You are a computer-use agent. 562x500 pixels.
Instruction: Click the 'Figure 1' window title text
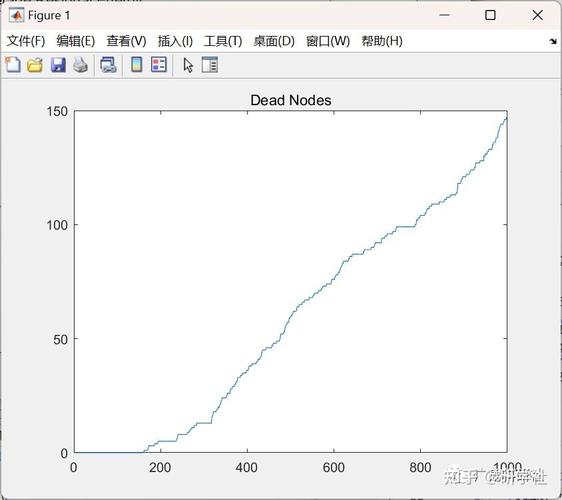[49, 15]
